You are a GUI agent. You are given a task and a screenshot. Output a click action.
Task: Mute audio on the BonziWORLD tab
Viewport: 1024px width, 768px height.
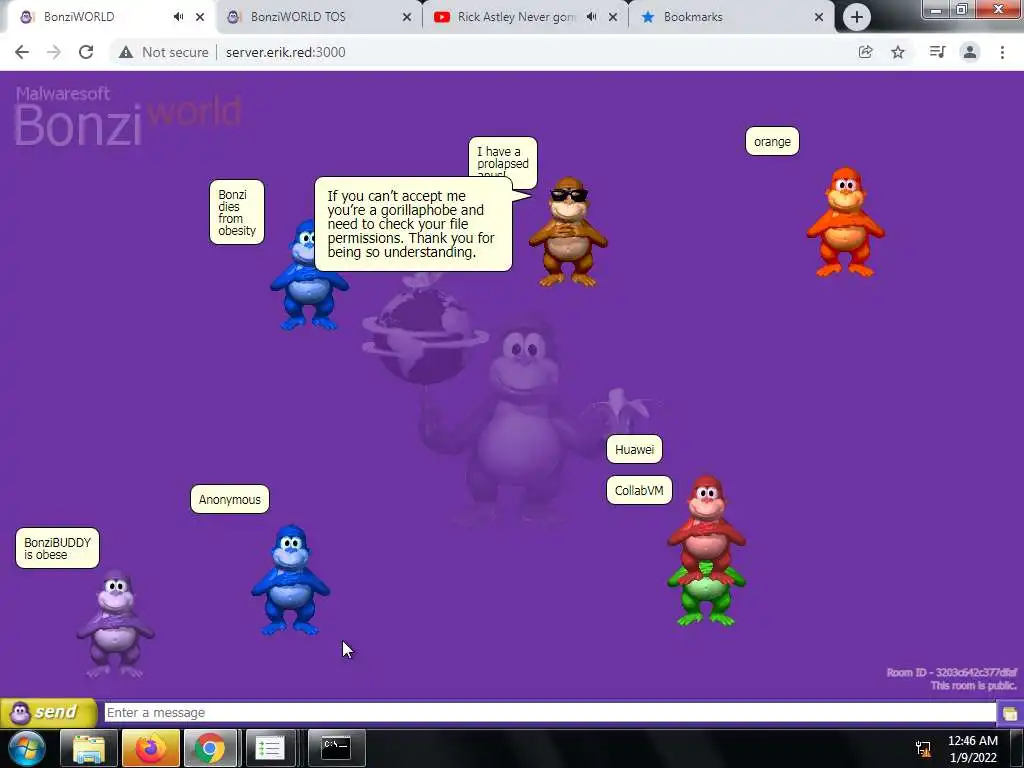click(x=178, y=17)
